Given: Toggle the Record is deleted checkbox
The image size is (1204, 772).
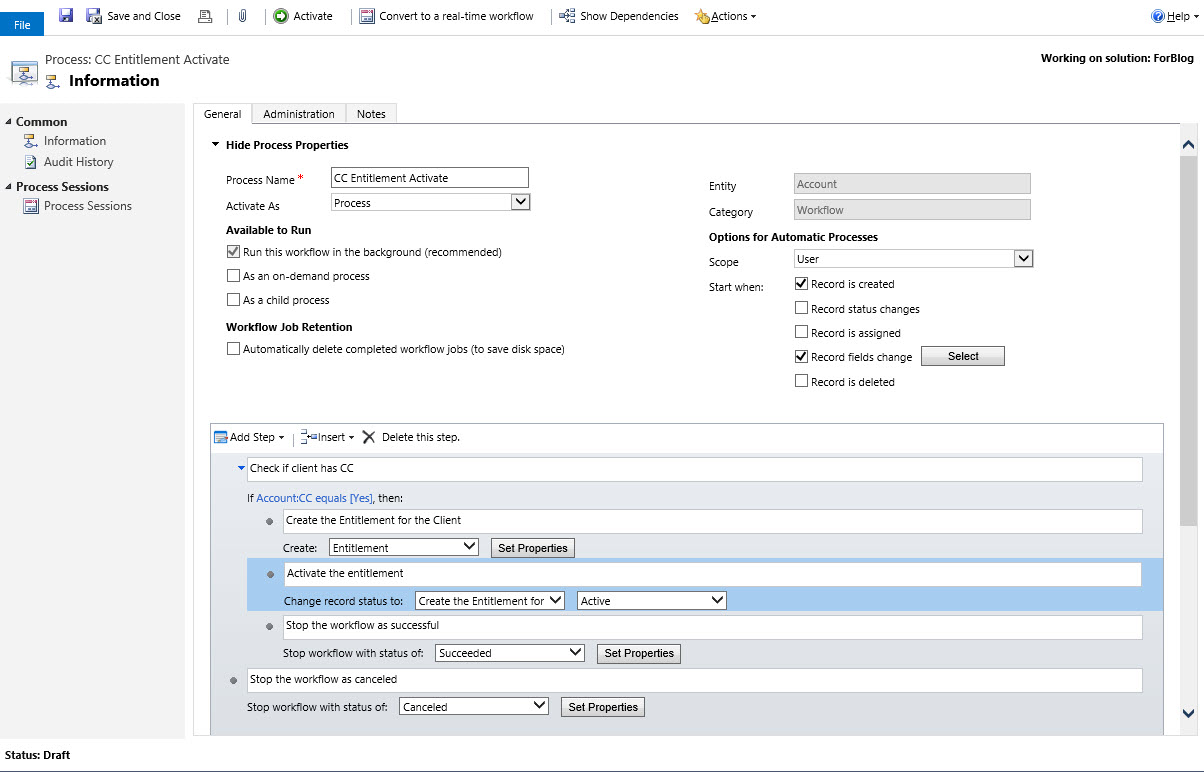Looking at the screenshot, I should point(801,381).
